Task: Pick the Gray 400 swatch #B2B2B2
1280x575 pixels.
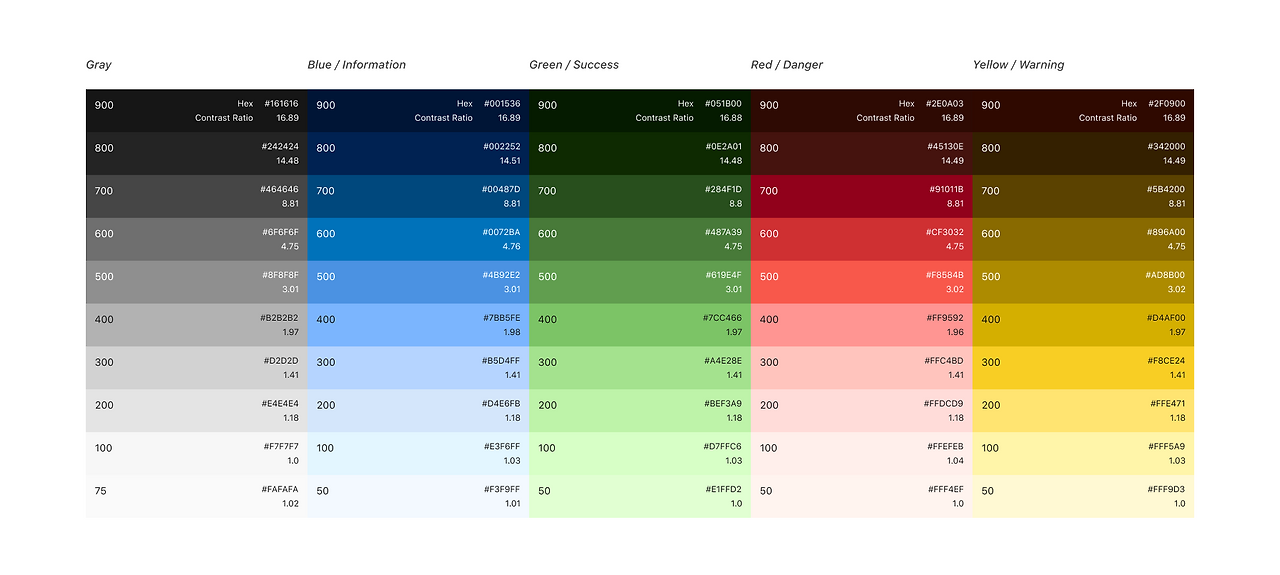Action: click(197, 326)
